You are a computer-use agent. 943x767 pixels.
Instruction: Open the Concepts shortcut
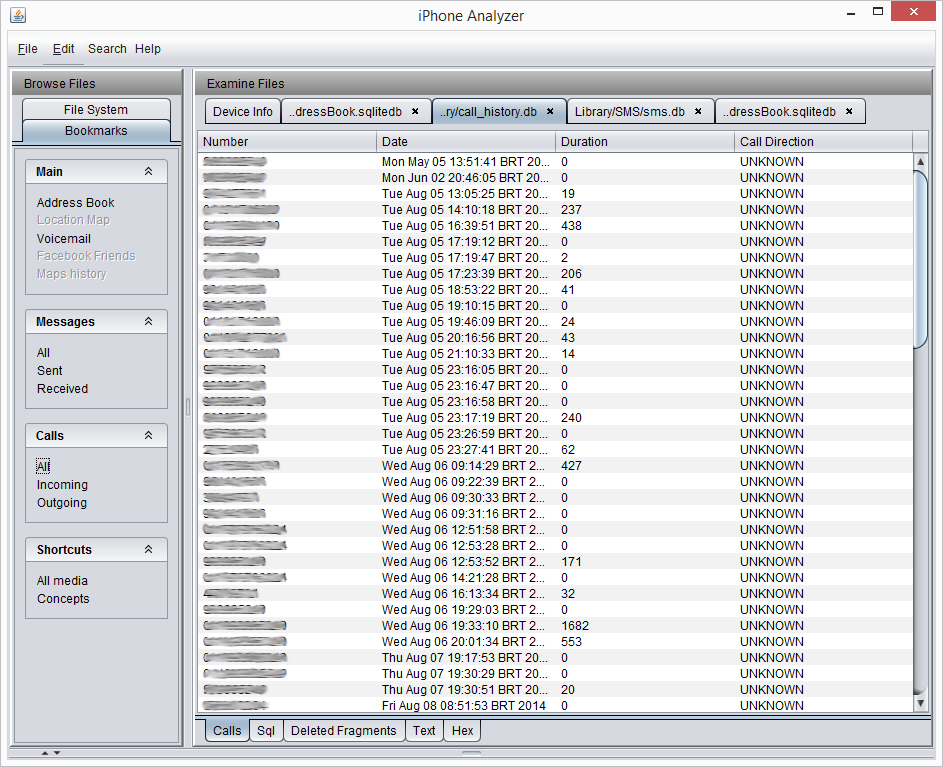pyautogui.click(x=63, y=599)
